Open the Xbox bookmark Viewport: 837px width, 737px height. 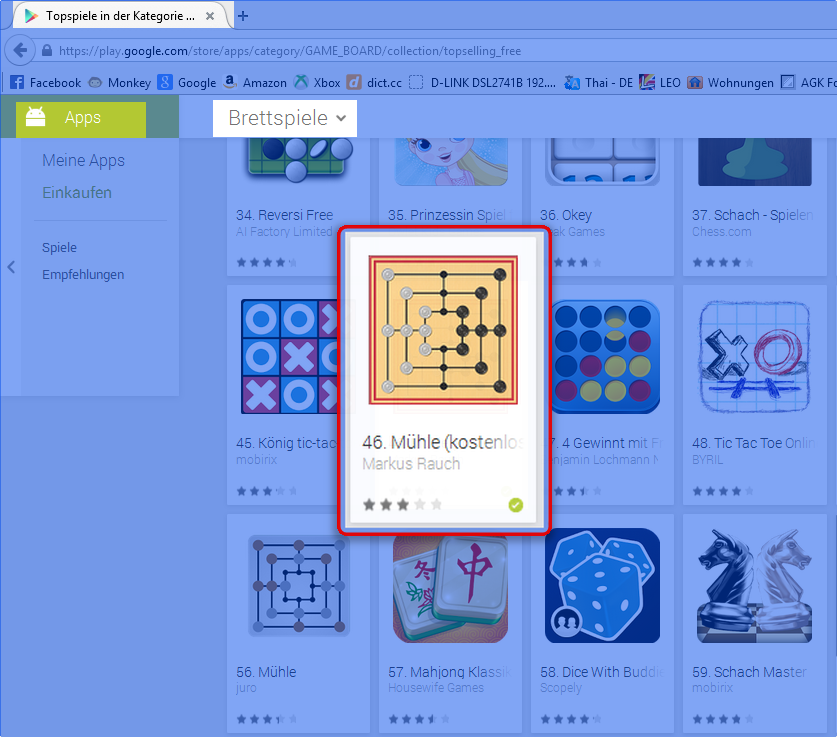[x=317, y=83]
